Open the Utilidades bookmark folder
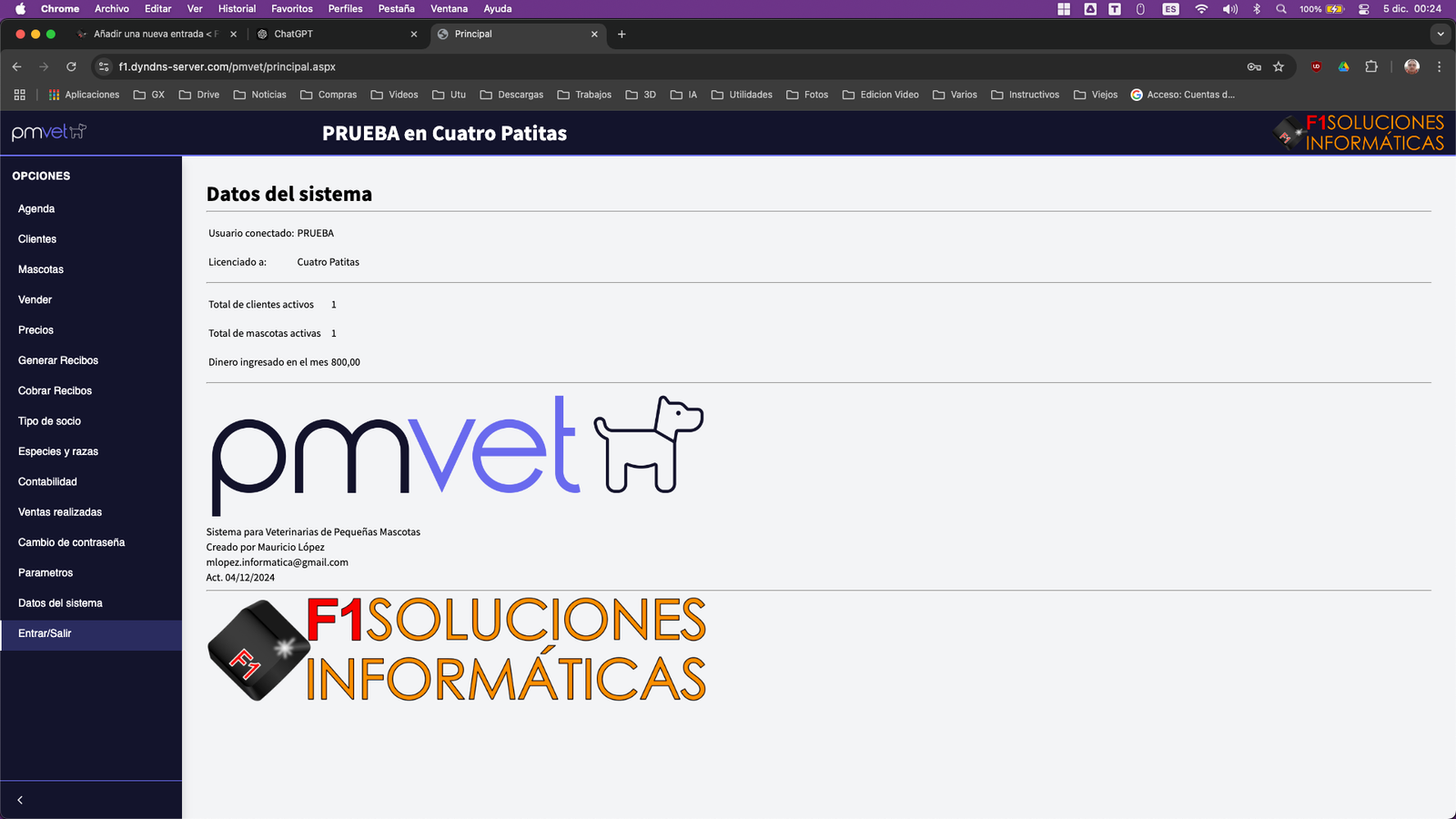1456x819 pixels. pos(742,95)
